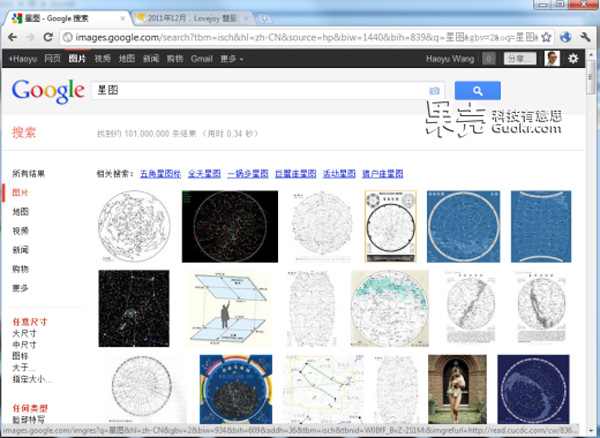This screenshot has width=600, height=438.
Task: Click the Google logo
Action: [47, 91]
